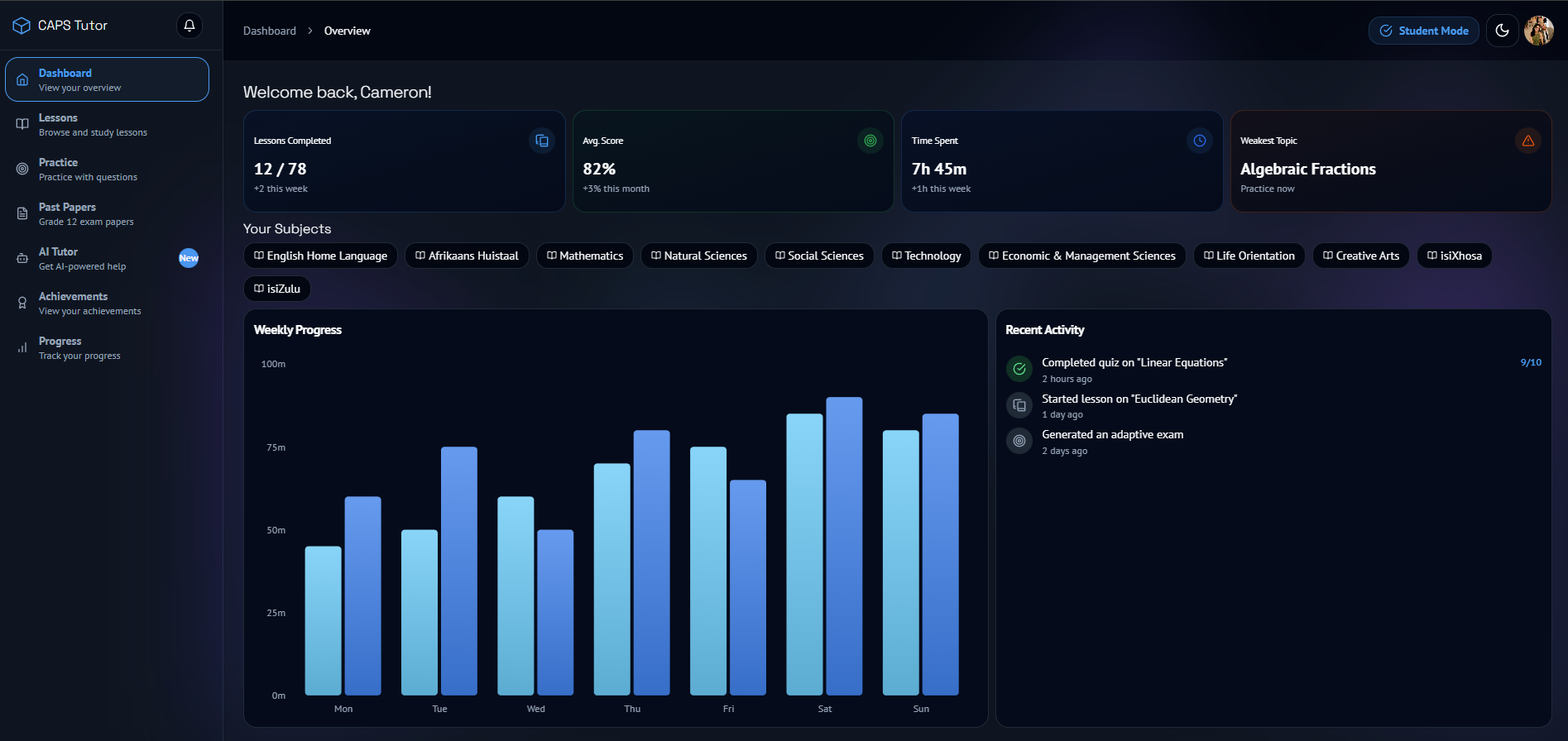
Task: Click the Avg. Score target icon
Action: (870, 141)
